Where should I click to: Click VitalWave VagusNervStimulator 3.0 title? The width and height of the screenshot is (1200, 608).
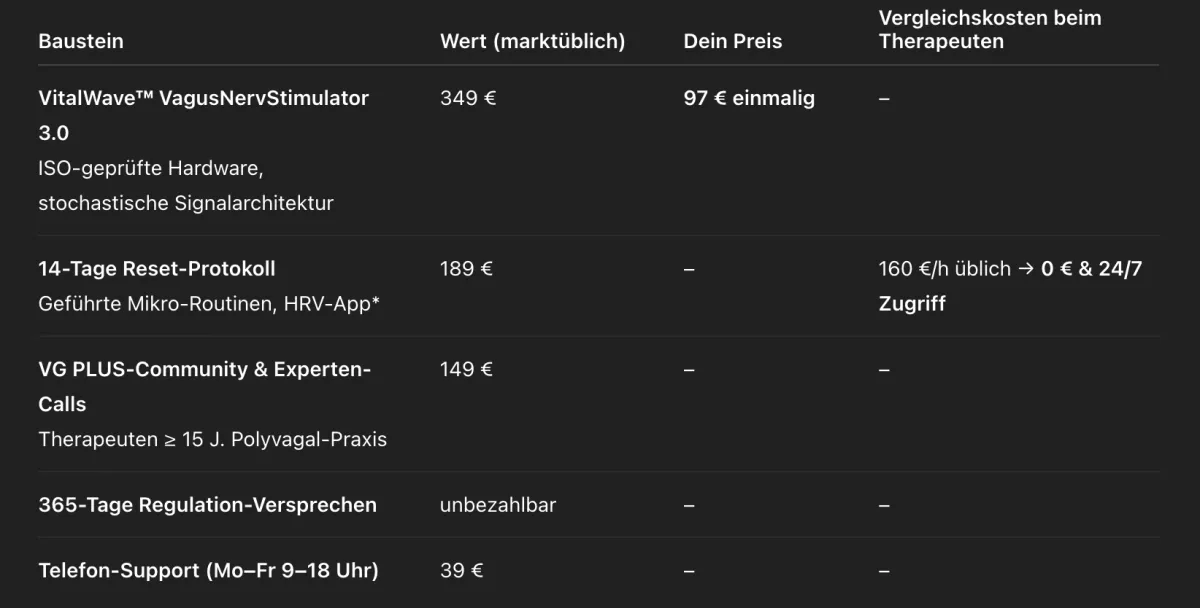click(204, 115)
